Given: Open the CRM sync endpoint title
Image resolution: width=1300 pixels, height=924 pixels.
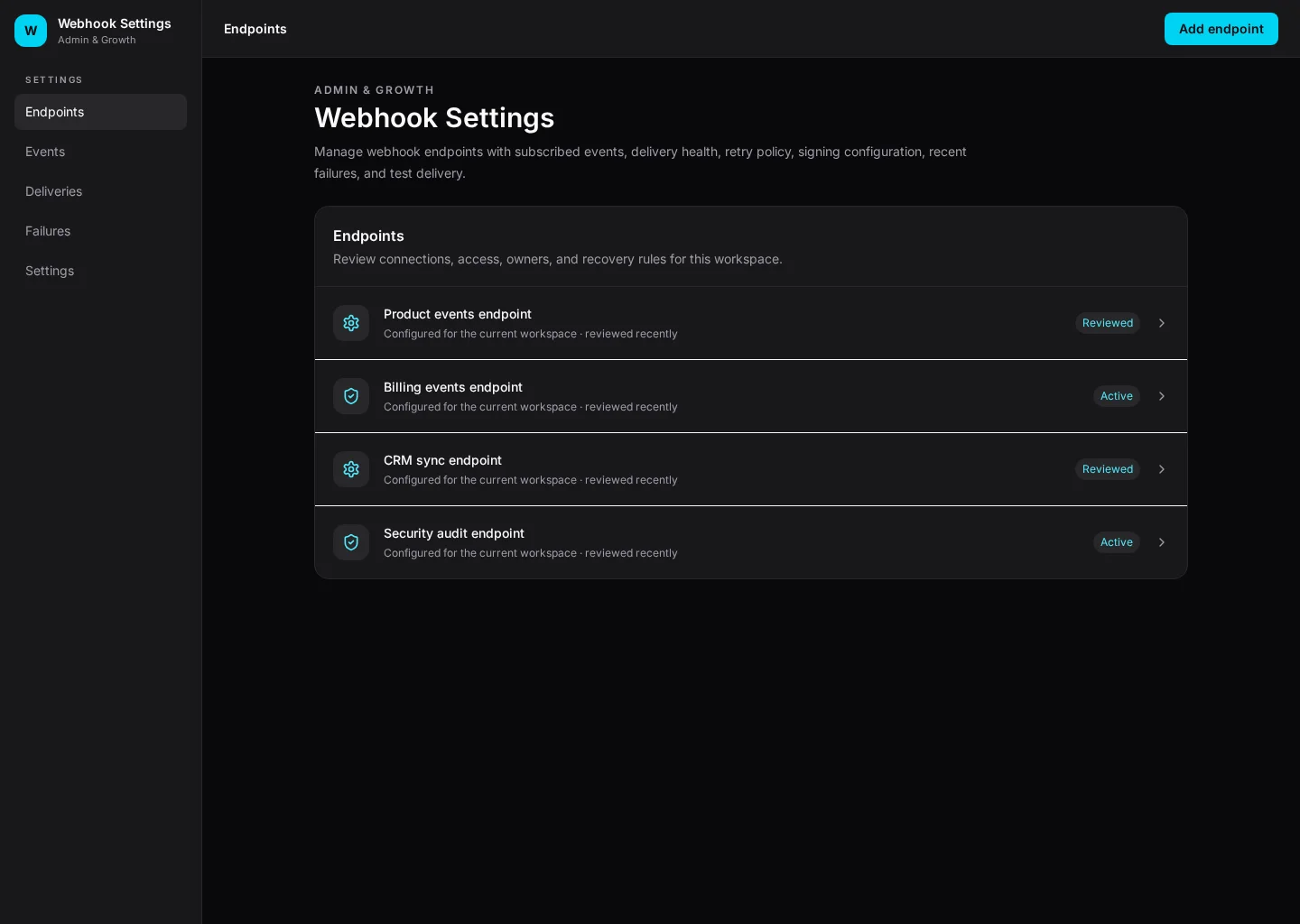Looking at the screenshot, I should point(442,460).
